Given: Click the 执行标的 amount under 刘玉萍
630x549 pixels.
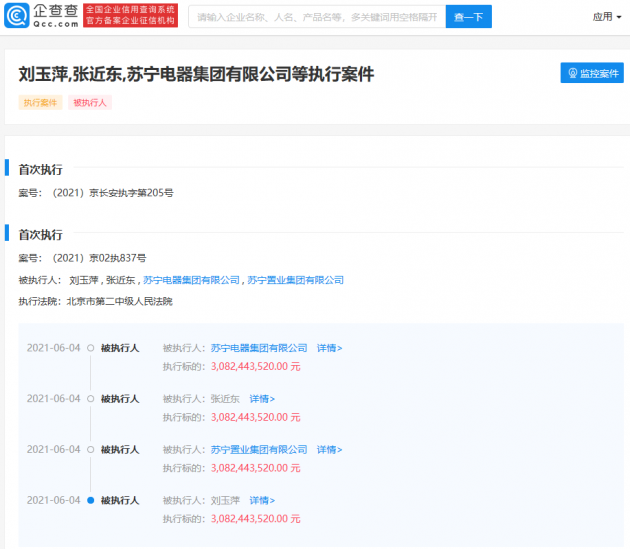Looking at the screenshot, I should pos(256,519).
